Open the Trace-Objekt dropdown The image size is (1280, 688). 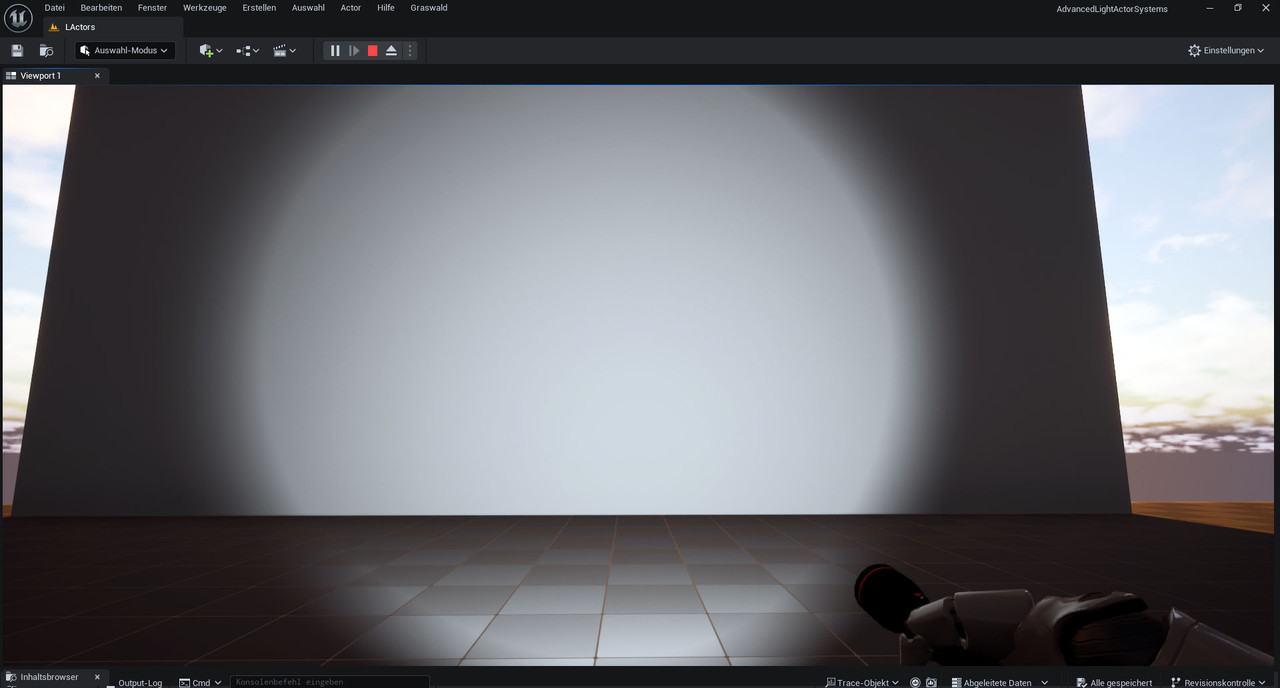pyautogui.click(x=861, y=683)
